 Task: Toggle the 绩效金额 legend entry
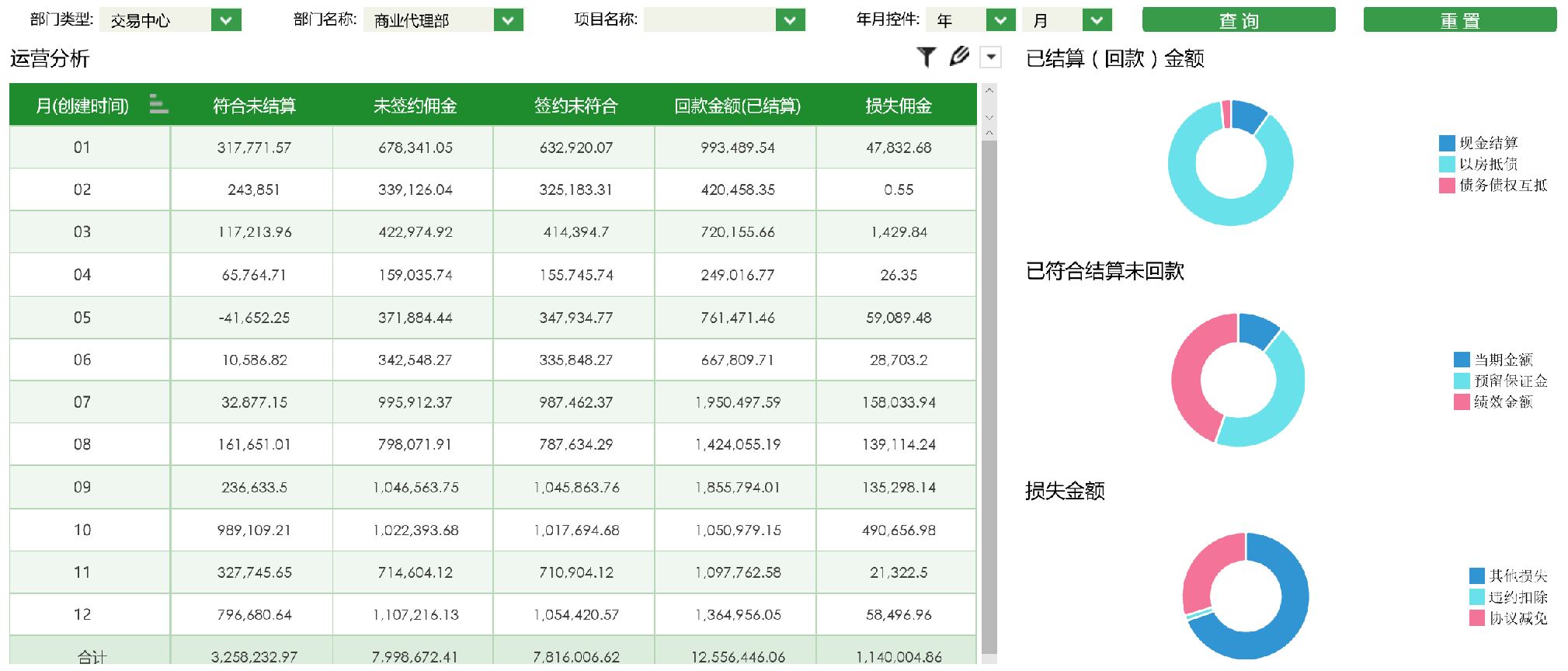1502,402
